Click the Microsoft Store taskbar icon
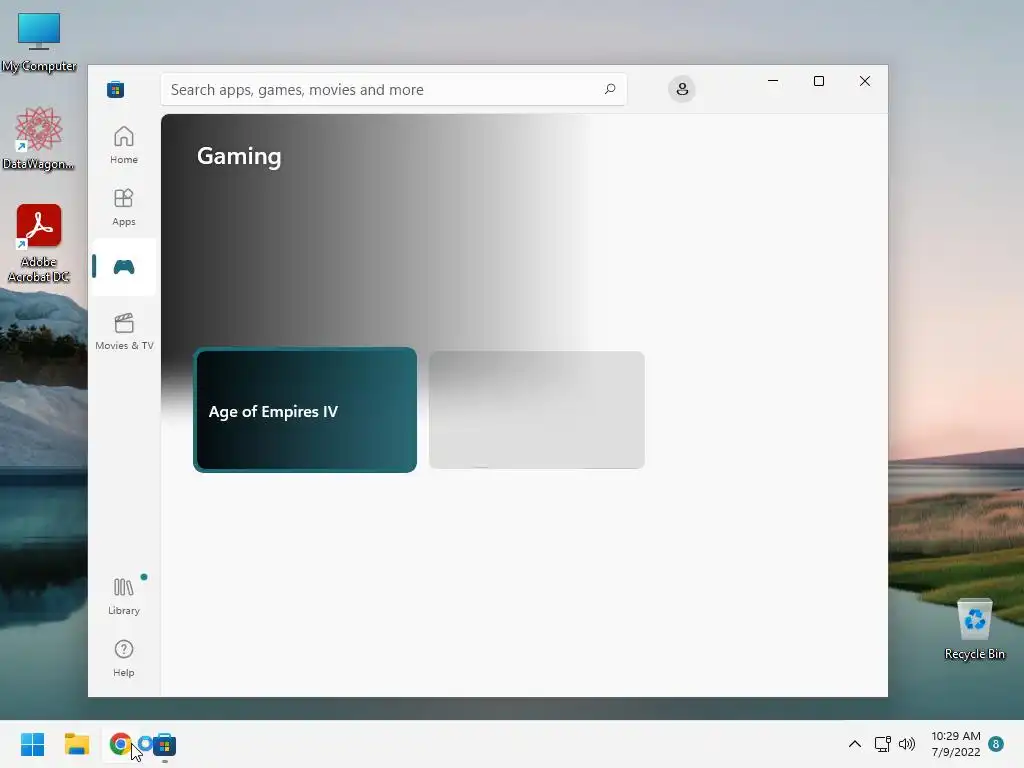 165,744
